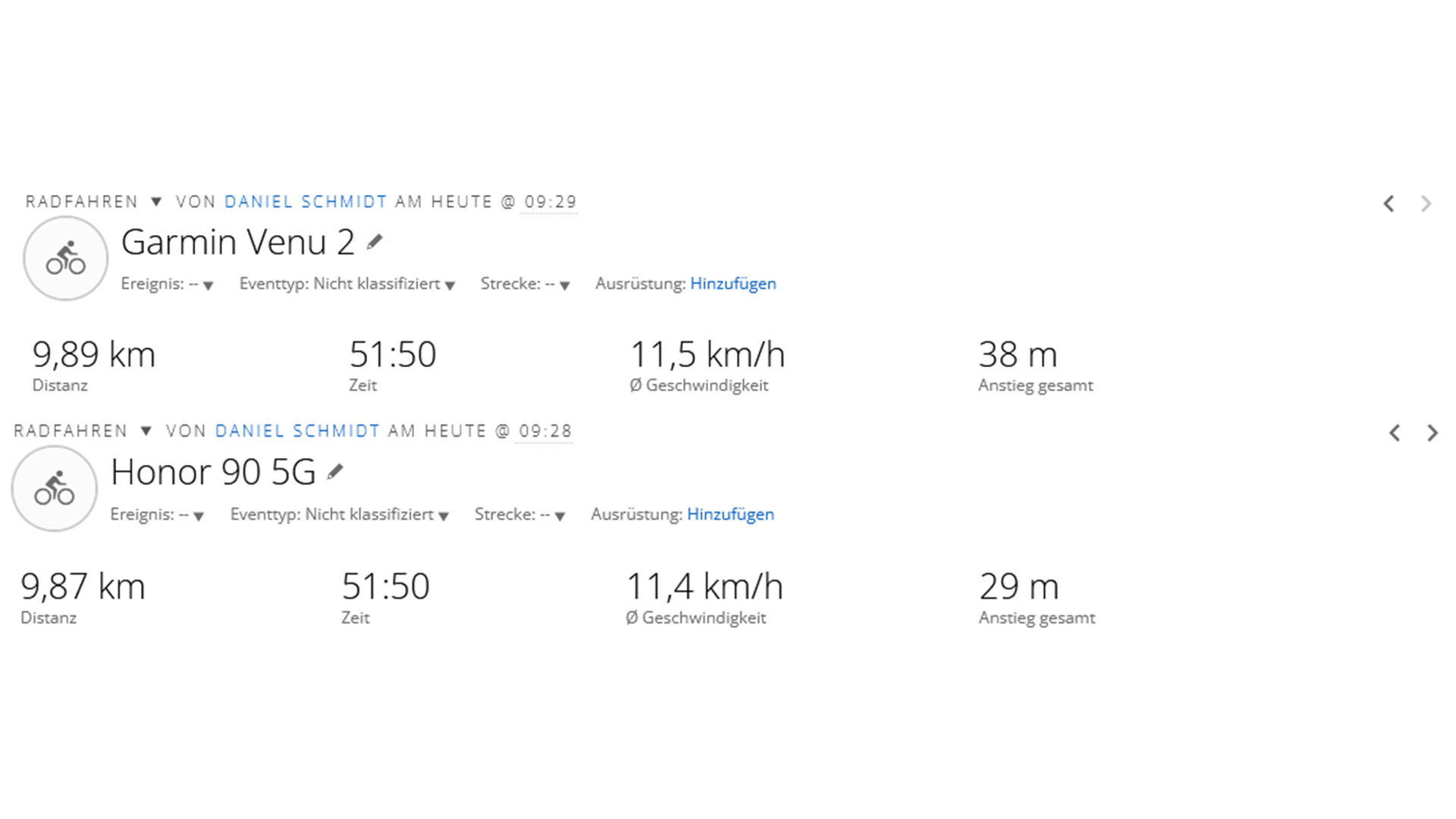The width and height of the screenshot is (1456, 819).
Task: Click Hinzufügen link for Honor 90 5G equipment
Action: [x=730, y=514]
